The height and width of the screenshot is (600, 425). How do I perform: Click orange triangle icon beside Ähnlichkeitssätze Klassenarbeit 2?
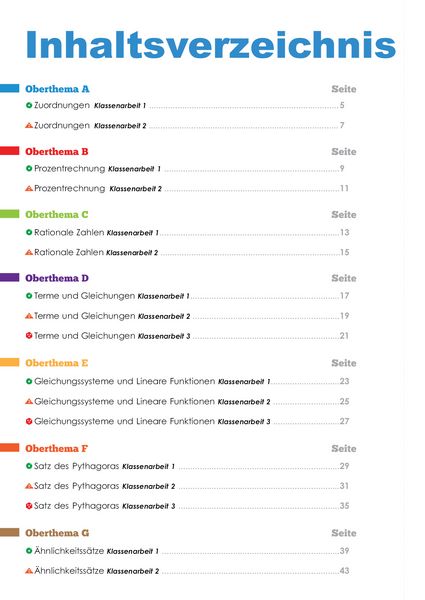tap(29, 571)
